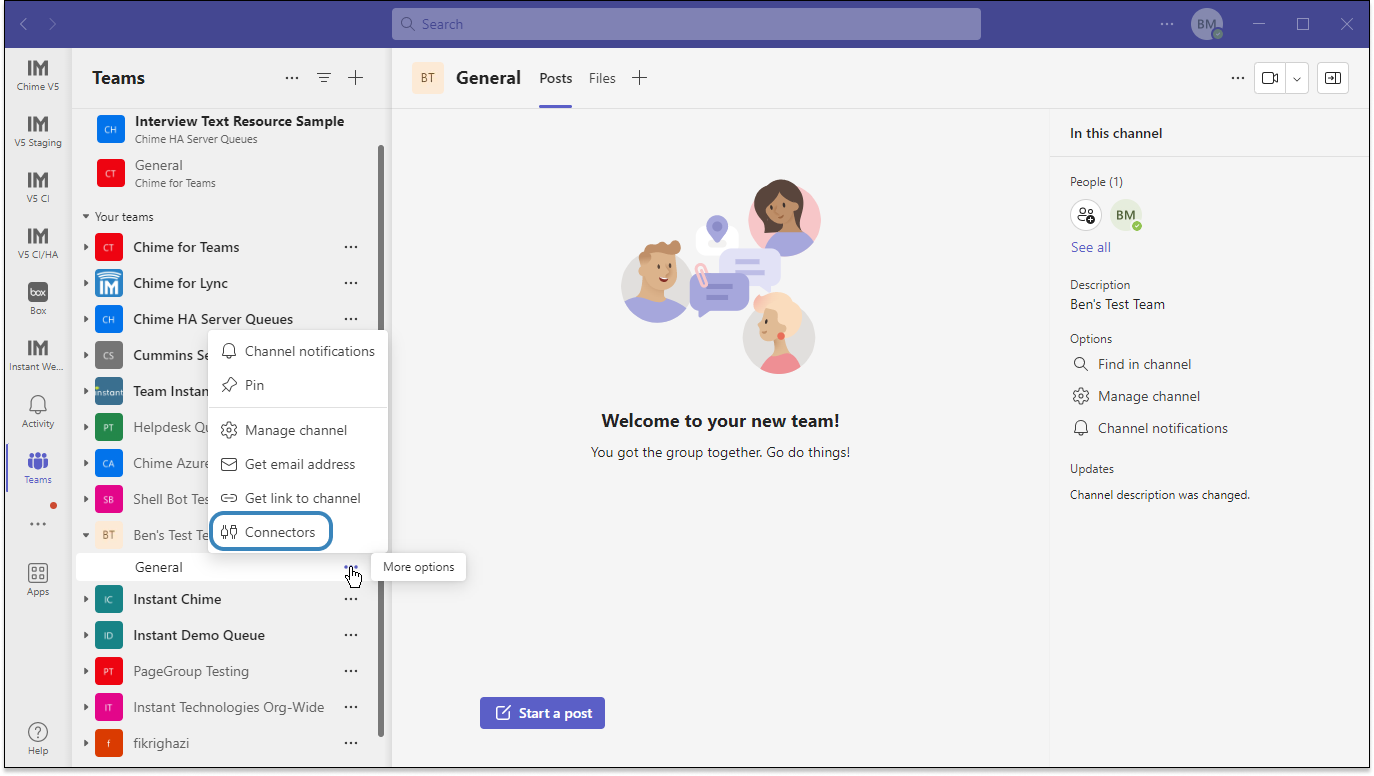Select Channel notifications in the context menu
This screenshot has width=1374, height=776.
(x=298, y=351)
